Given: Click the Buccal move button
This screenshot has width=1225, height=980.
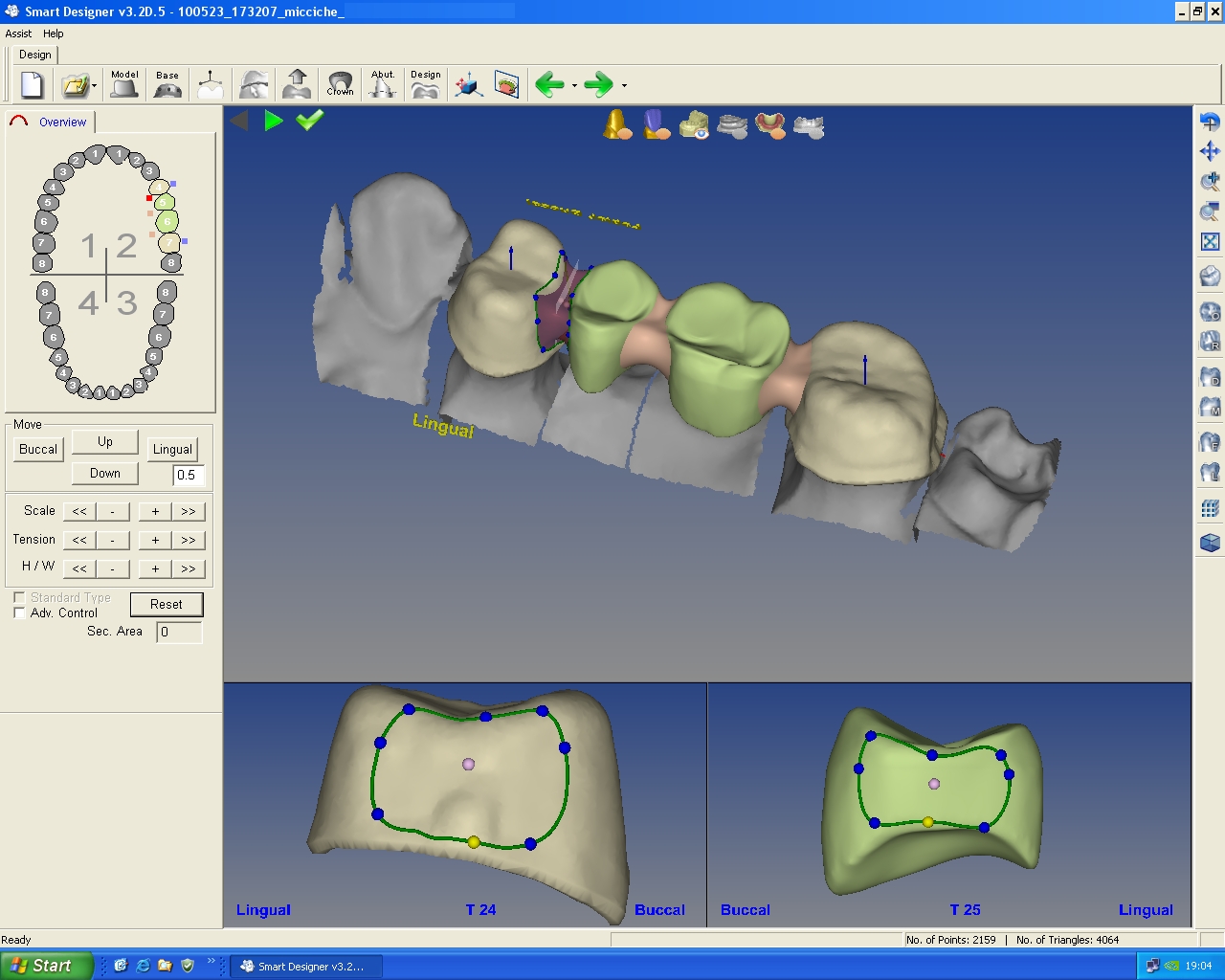Looking at the screenshot, I should 38,449.
